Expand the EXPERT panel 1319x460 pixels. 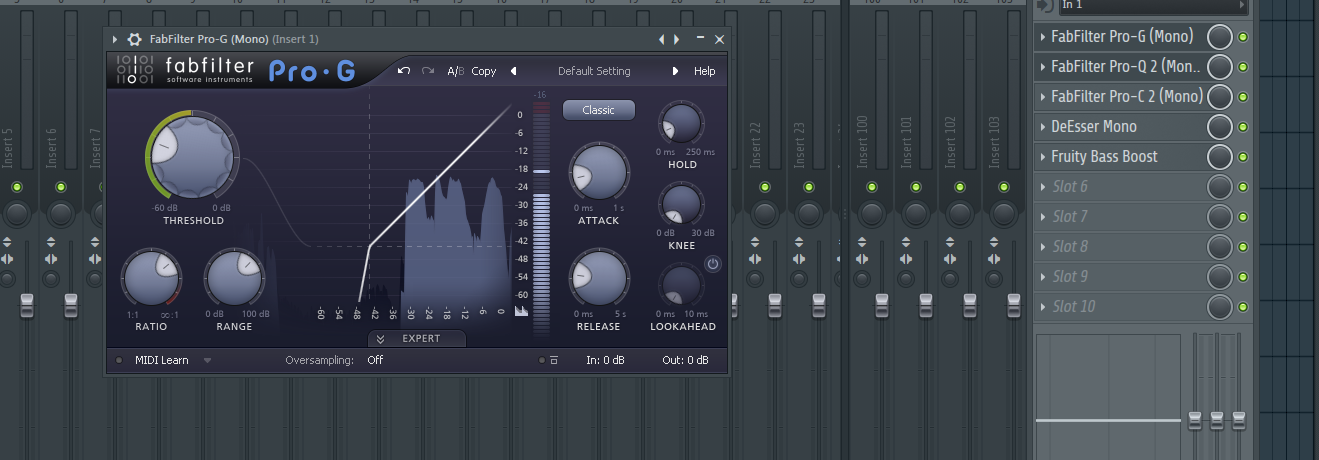(x=417, y=338)
